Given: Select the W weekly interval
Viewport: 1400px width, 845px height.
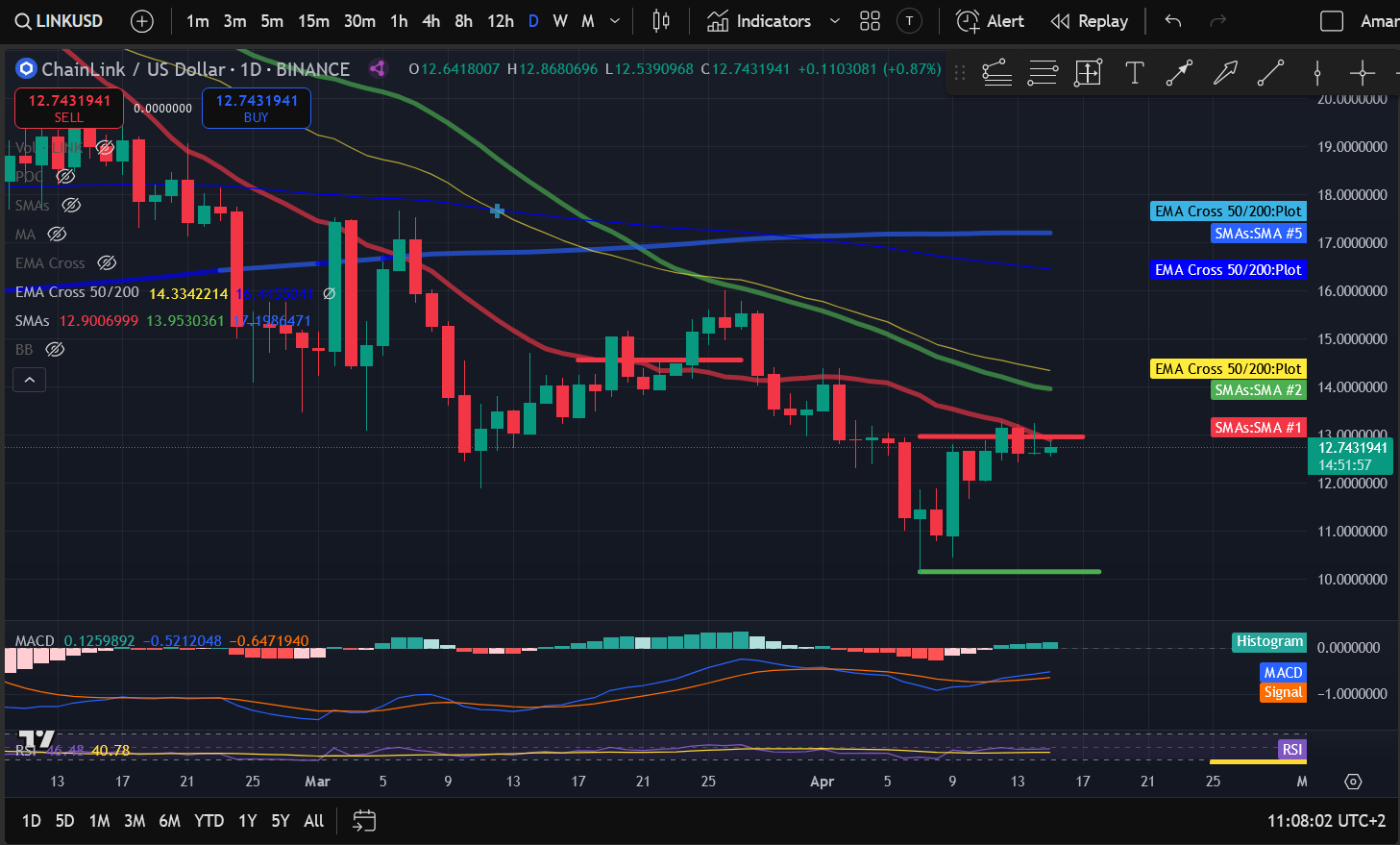Looking at the screenshot, I should (x=560, y=21).
